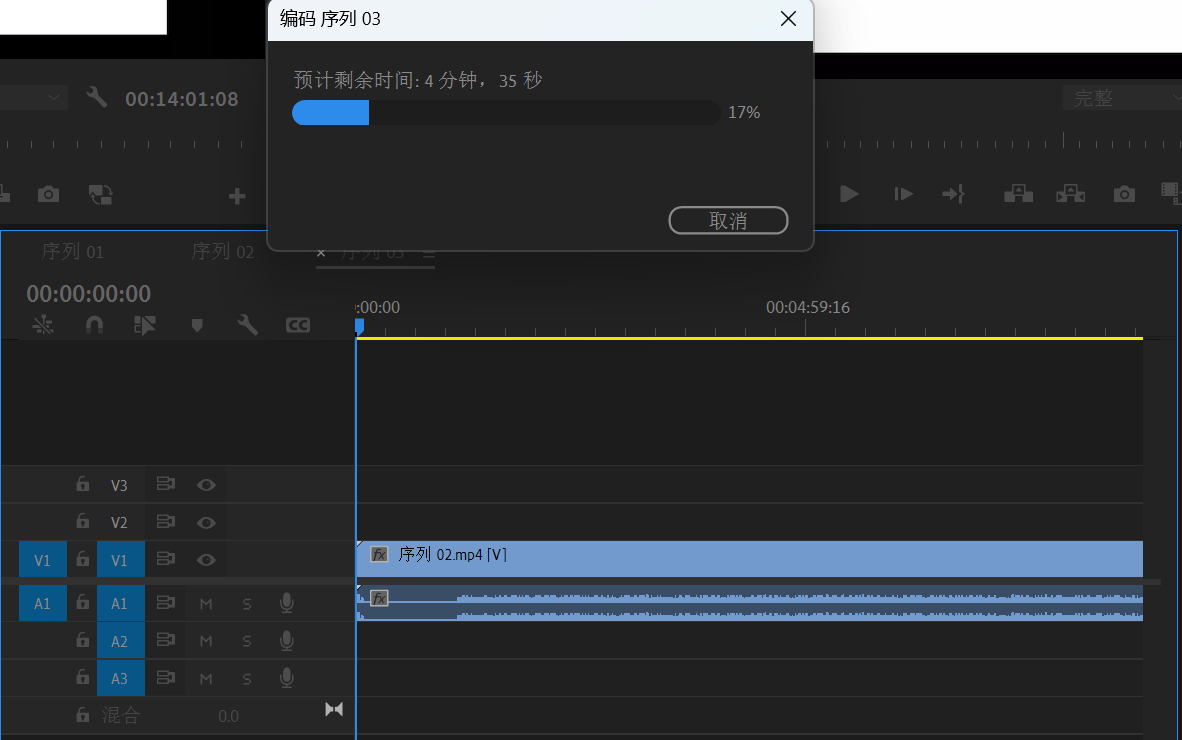Image resolution: width=1182 pixels, height=740 pixels.
Task: Toggle lock on track A1
Action: click(x=83, y=602)
